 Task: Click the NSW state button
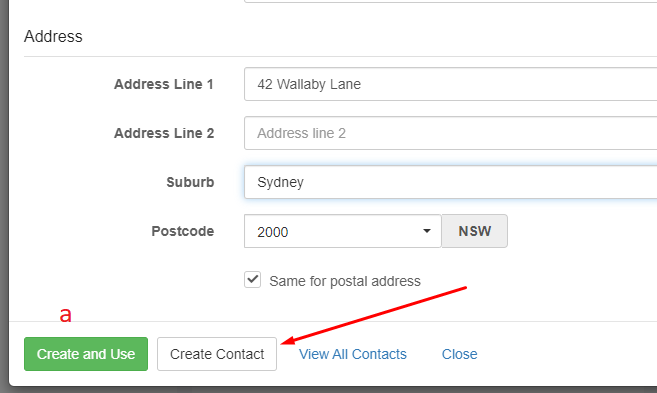point(474,231)
